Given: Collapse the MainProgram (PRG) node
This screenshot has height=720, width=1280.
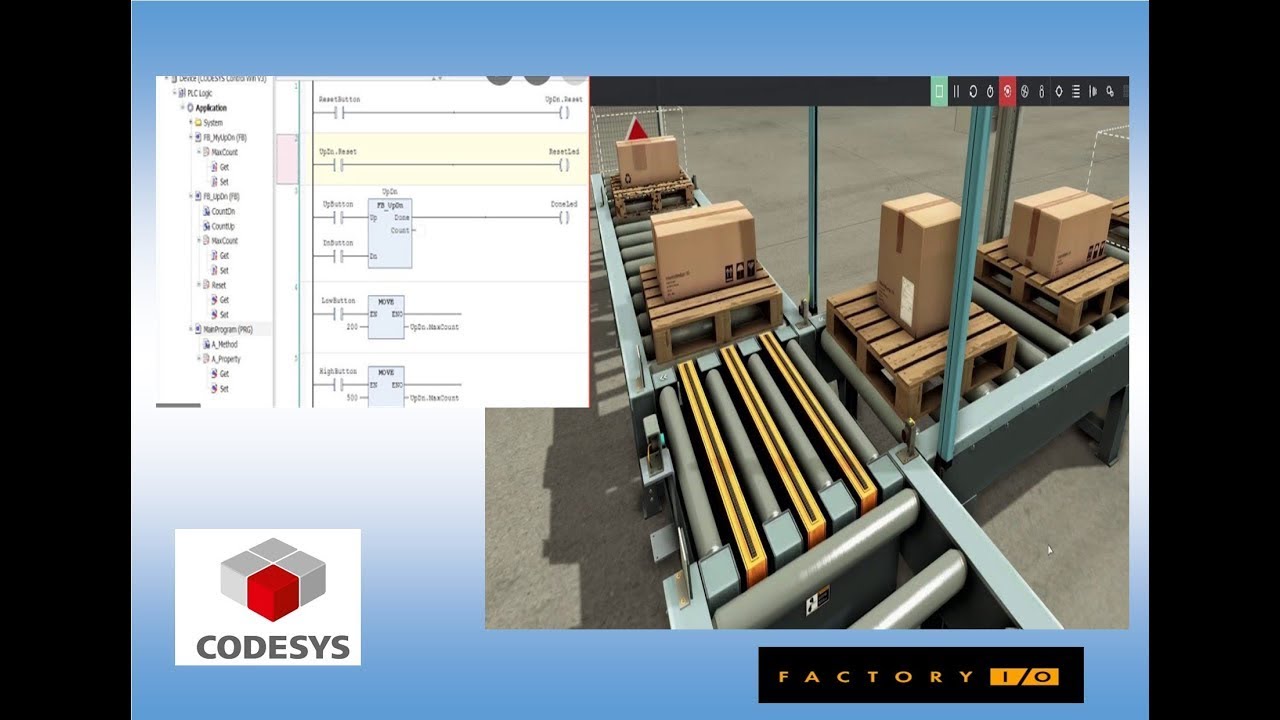Looking at the screenshot, I should [x=190, y=329].
